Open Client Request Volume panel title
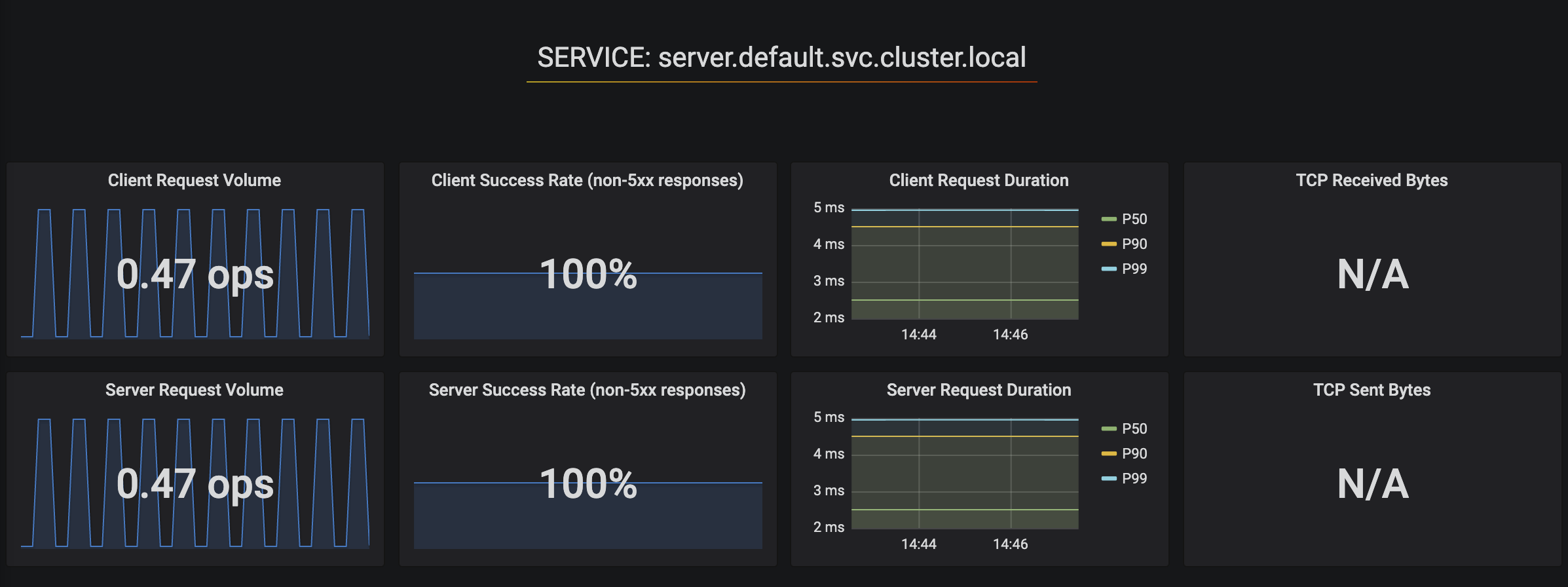Viewport: 1568px width, 587px height. (x=195, y=180)
